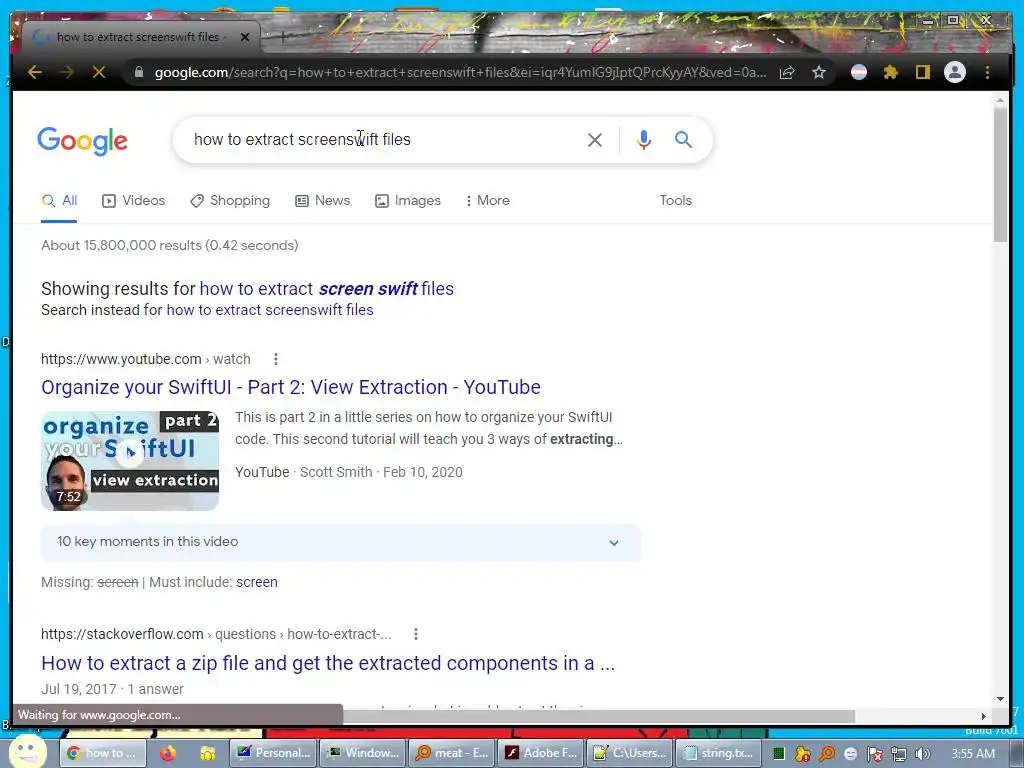Click the 'Must include: screen' link
Viewport: 1024px width, 768px height.
click(257, 582)
